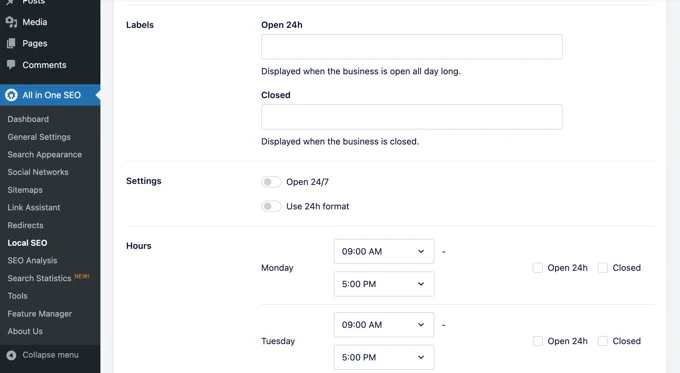Open Search Appearance submenu item

tap(44, 154)
